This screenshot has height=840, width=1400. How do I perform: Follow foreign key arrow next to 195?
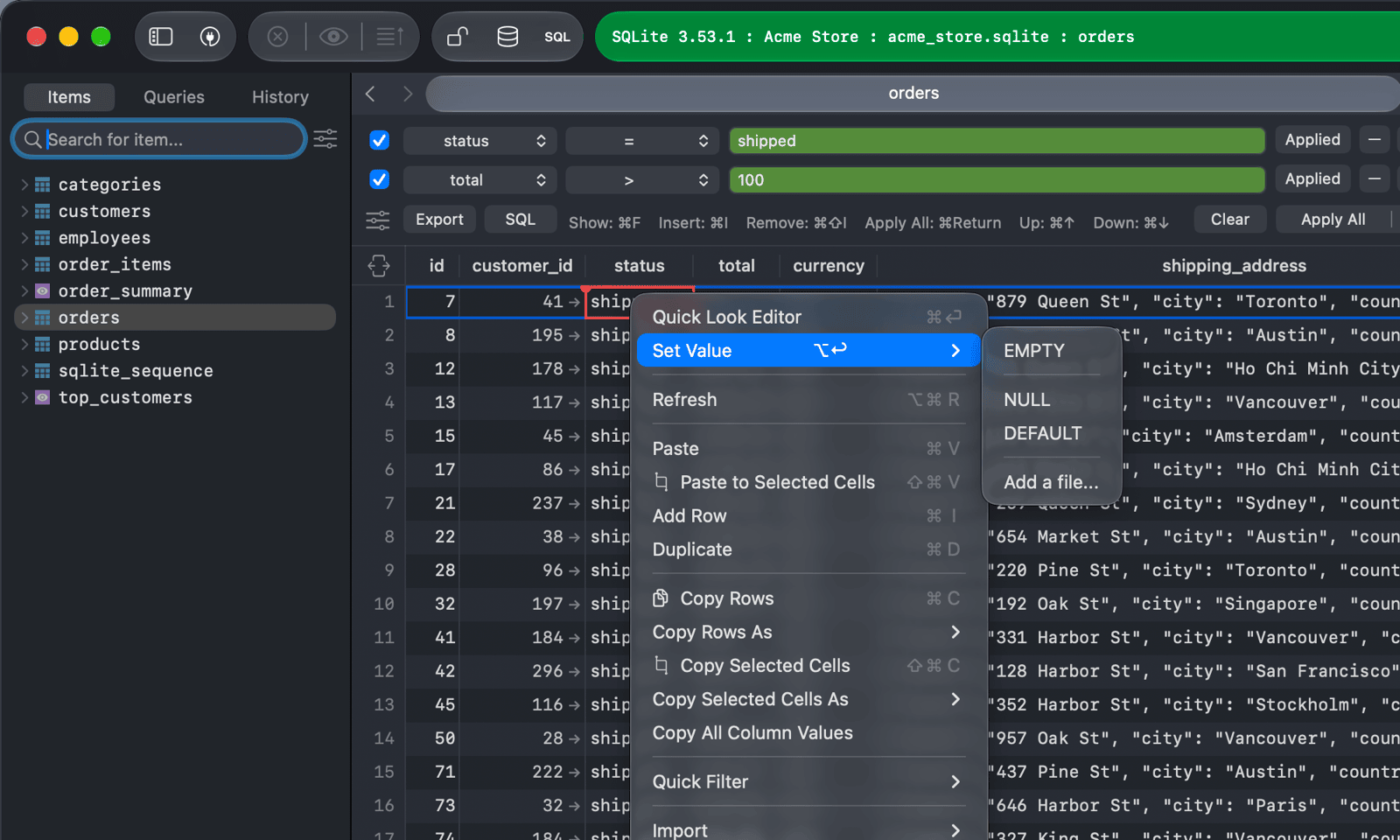[x=574, y=335]
